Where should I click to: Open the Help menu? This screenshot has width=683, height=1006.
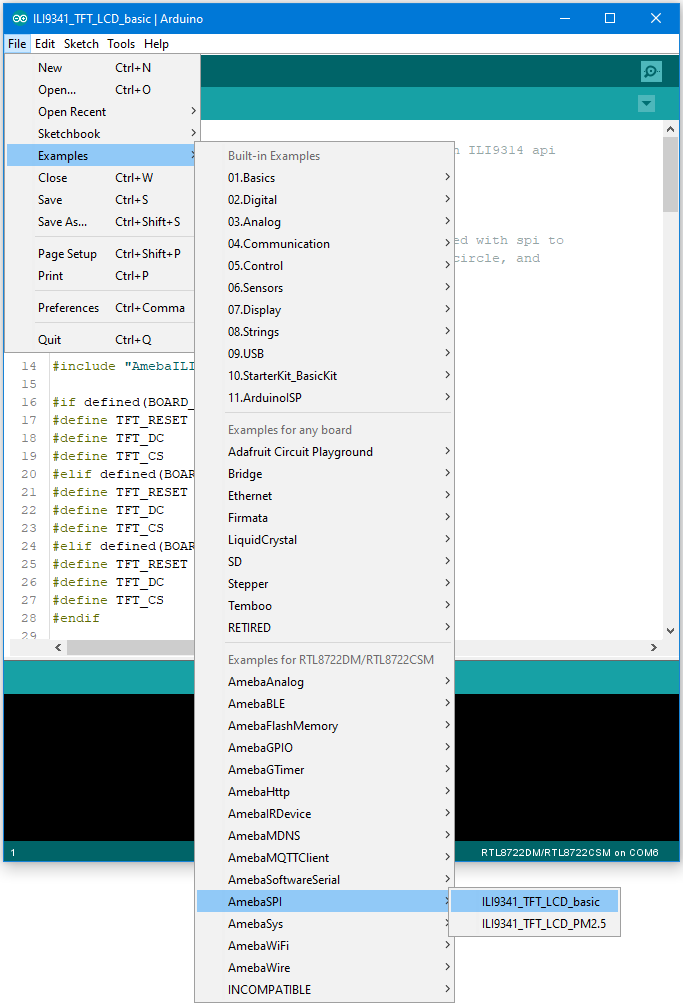[x=156, y=44]
